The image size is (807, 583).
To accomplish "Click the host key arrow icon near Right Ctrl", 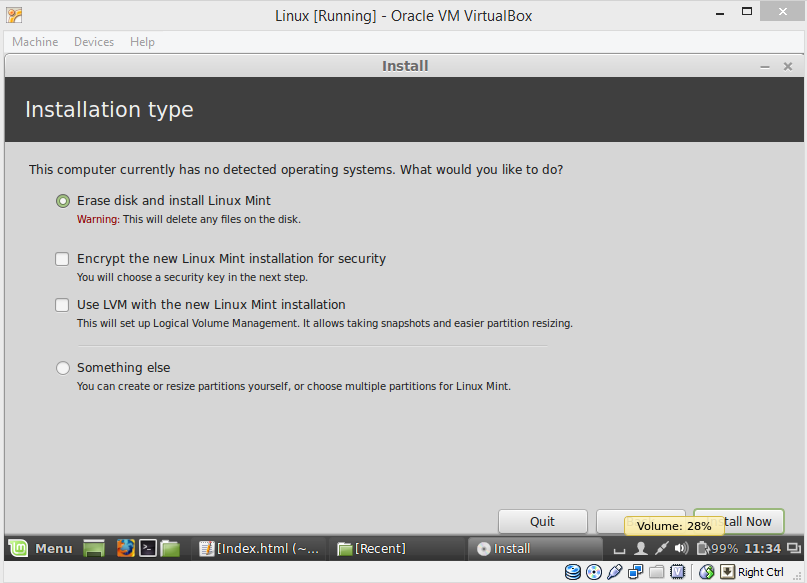I will 727,572.
